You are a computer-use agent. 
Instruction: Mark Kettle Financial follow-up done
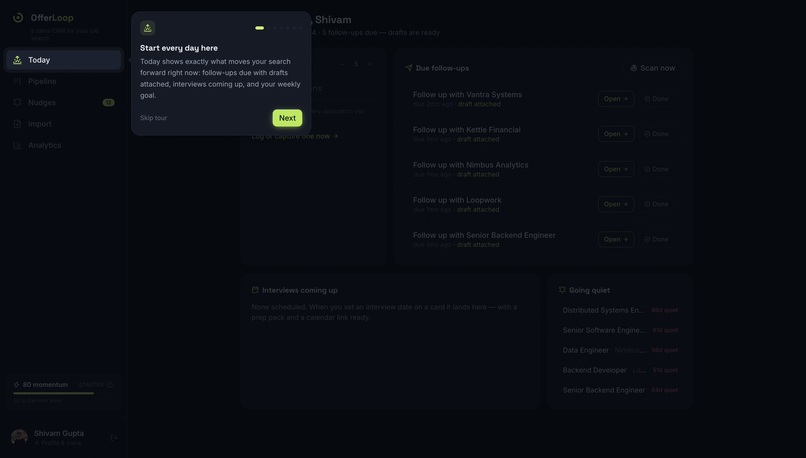point(656,134)
